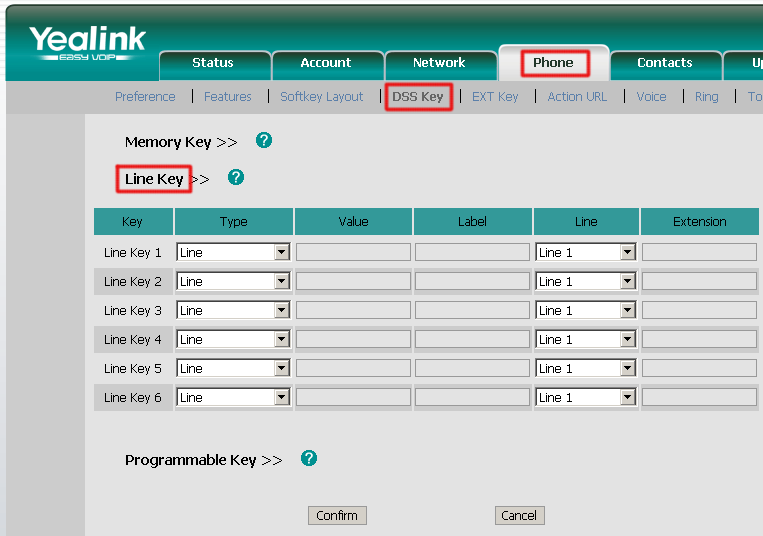The height and width of the screenshot is (536, 763).
Task: Click the Label field for Line Key 3
Action: 472,311
